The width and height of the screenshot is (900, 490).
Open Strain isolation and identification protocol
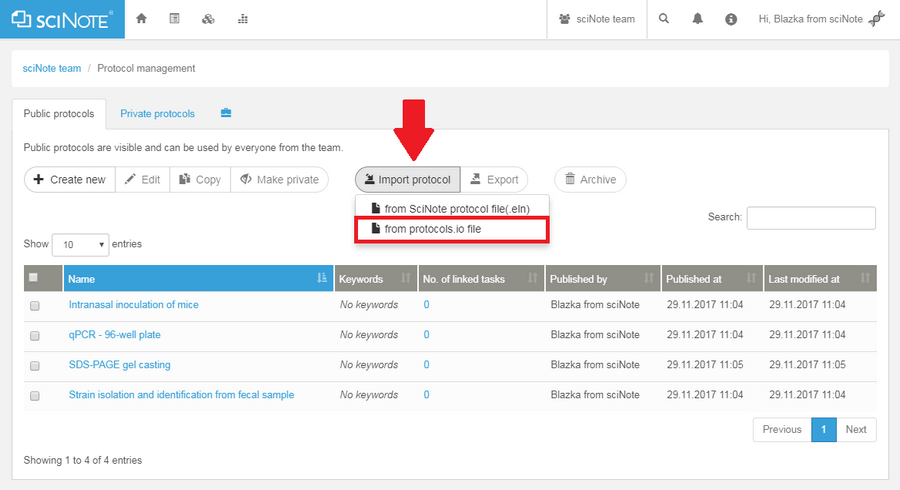[x=181, y=395]
